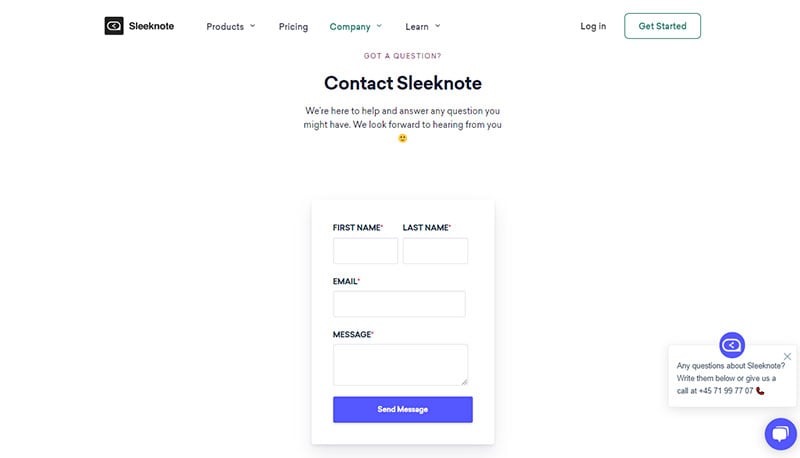The image size is (800, 458).
Task: Open the Learn menu
Action: click(x=417, y=27)
